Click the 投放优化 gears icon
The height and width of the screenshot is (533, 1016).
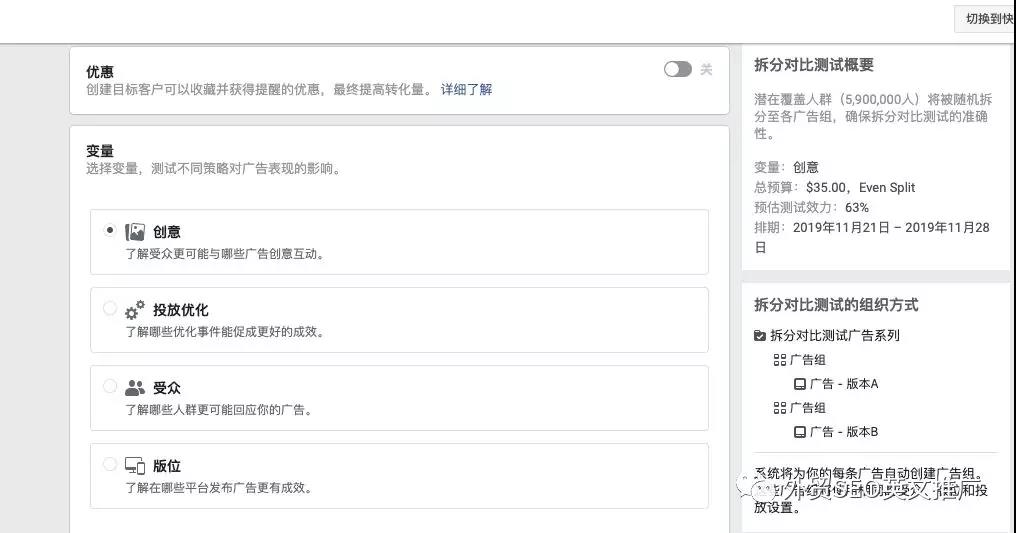pyautogui.click(x=135, y=310)
